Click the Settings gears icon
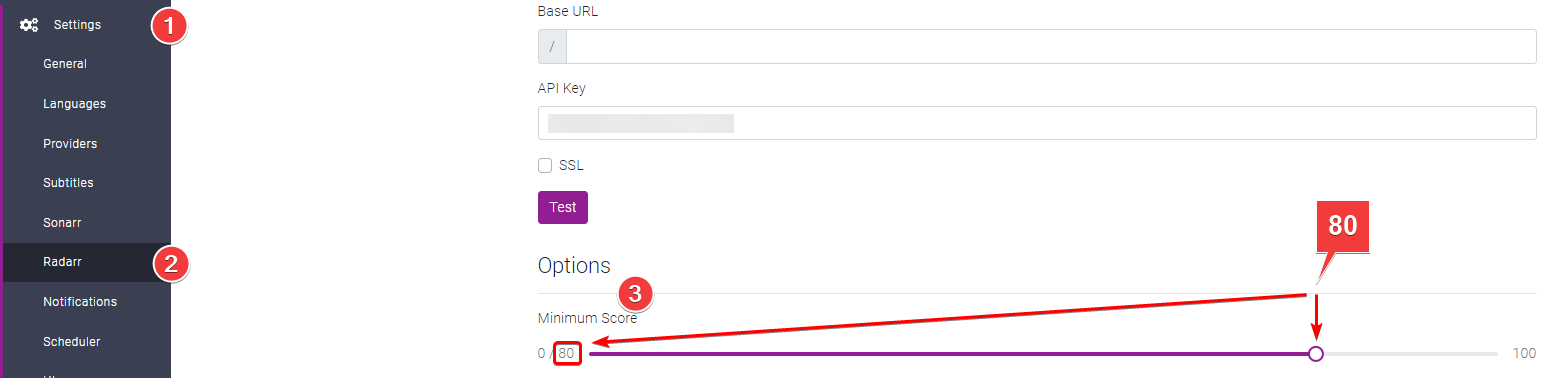Screen dimensions: 1546x378 pos(29,25)
